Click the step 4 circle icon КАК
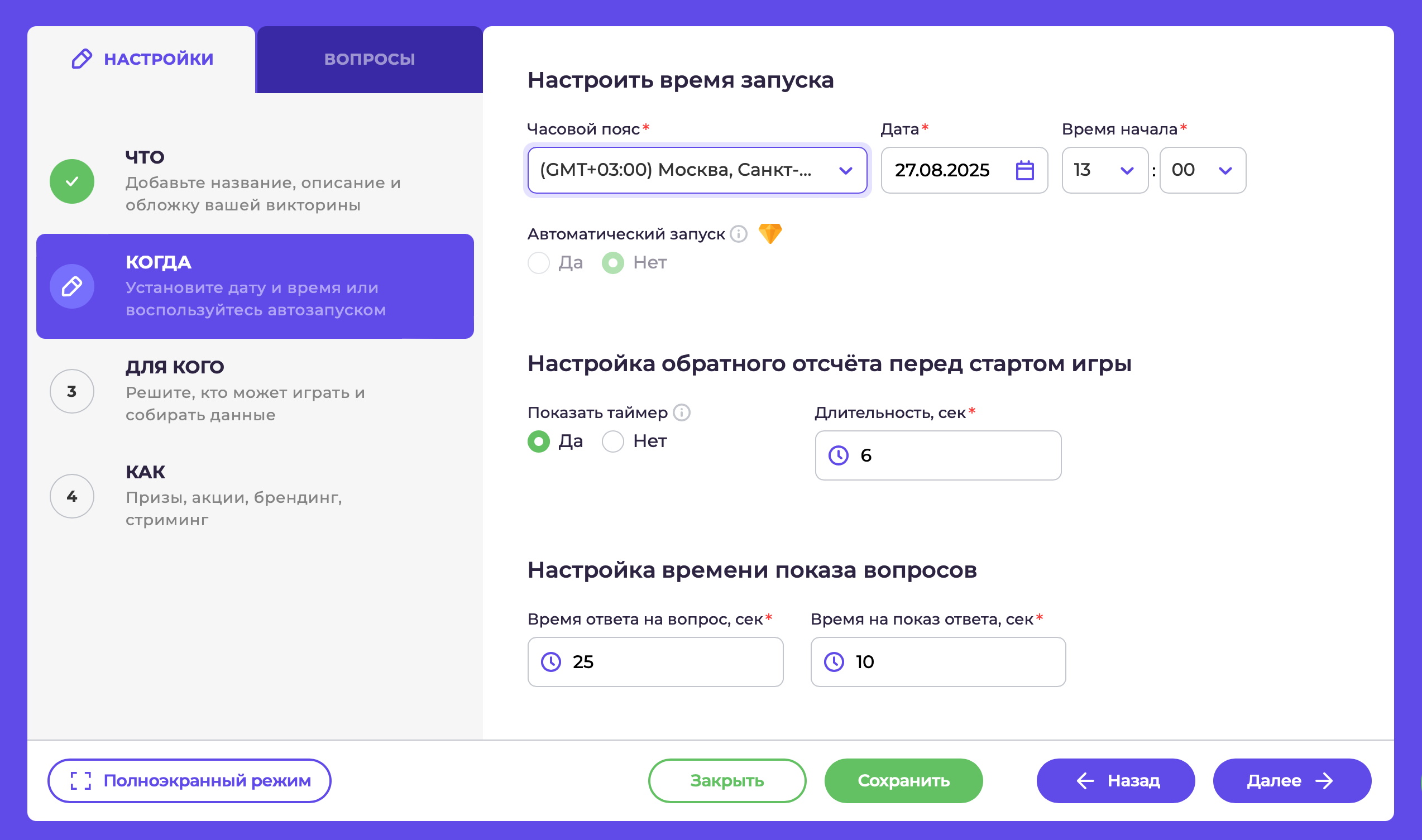1422x840 pixels. (72, 496)
